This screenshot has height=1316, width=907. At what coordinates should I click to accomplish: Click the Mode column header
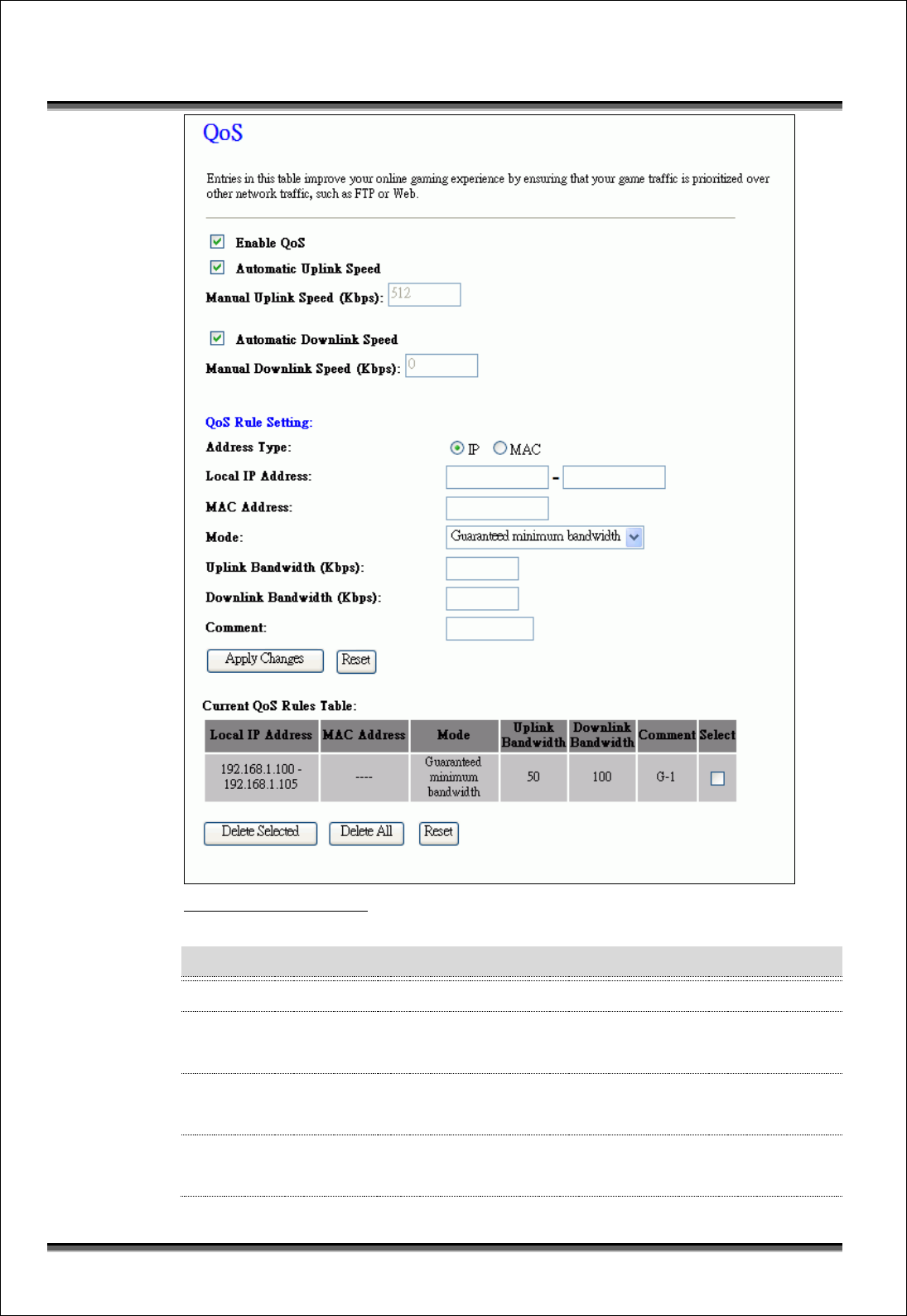(x=453, y=735)
